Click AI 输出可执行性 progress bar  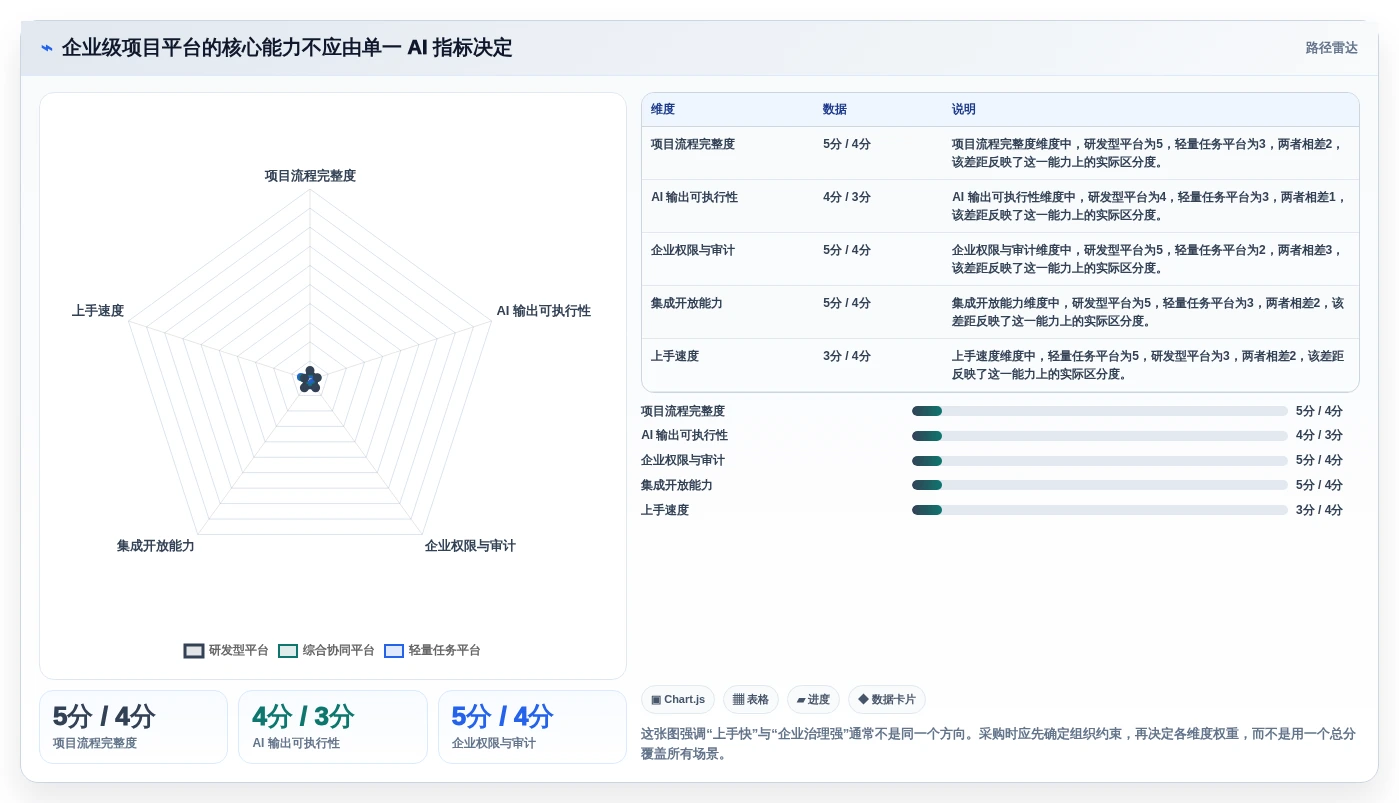click(x=1100, y=436)
